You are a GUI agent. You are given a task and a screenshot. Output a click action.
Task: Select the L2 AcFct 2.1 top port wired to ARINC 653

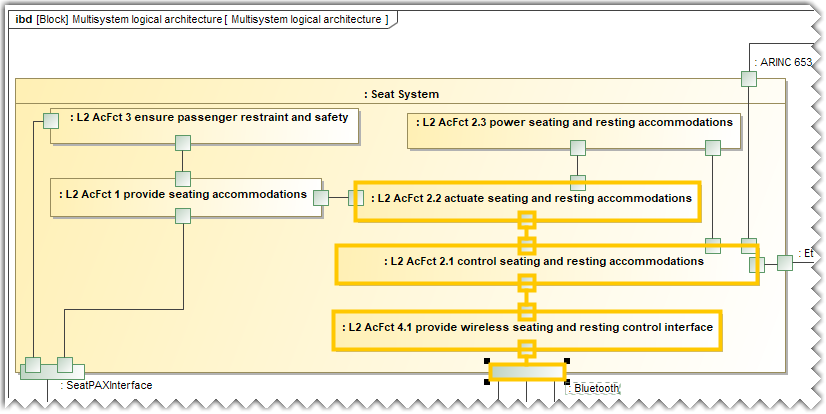(749, 246)
